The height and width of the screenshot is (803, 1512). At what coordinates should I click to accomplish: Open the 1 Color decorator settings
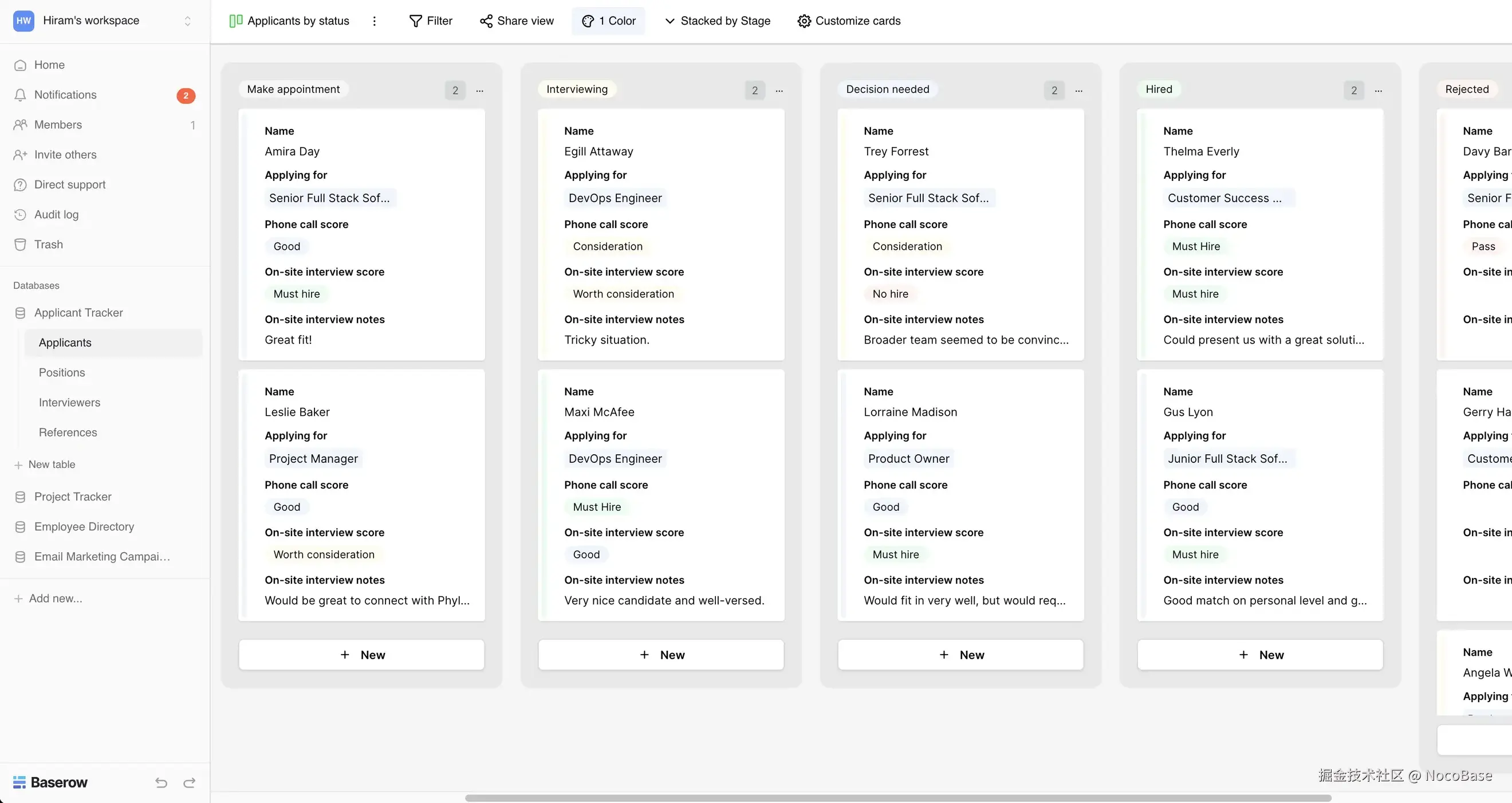pos(608,21)
